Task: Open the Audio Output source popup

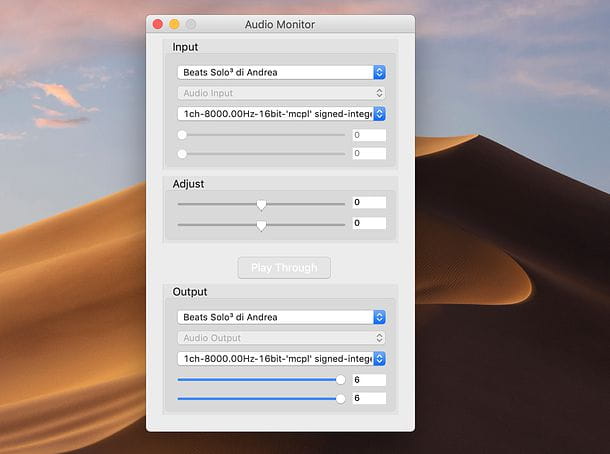Action: pyautogui.click(x=281, y=338)
